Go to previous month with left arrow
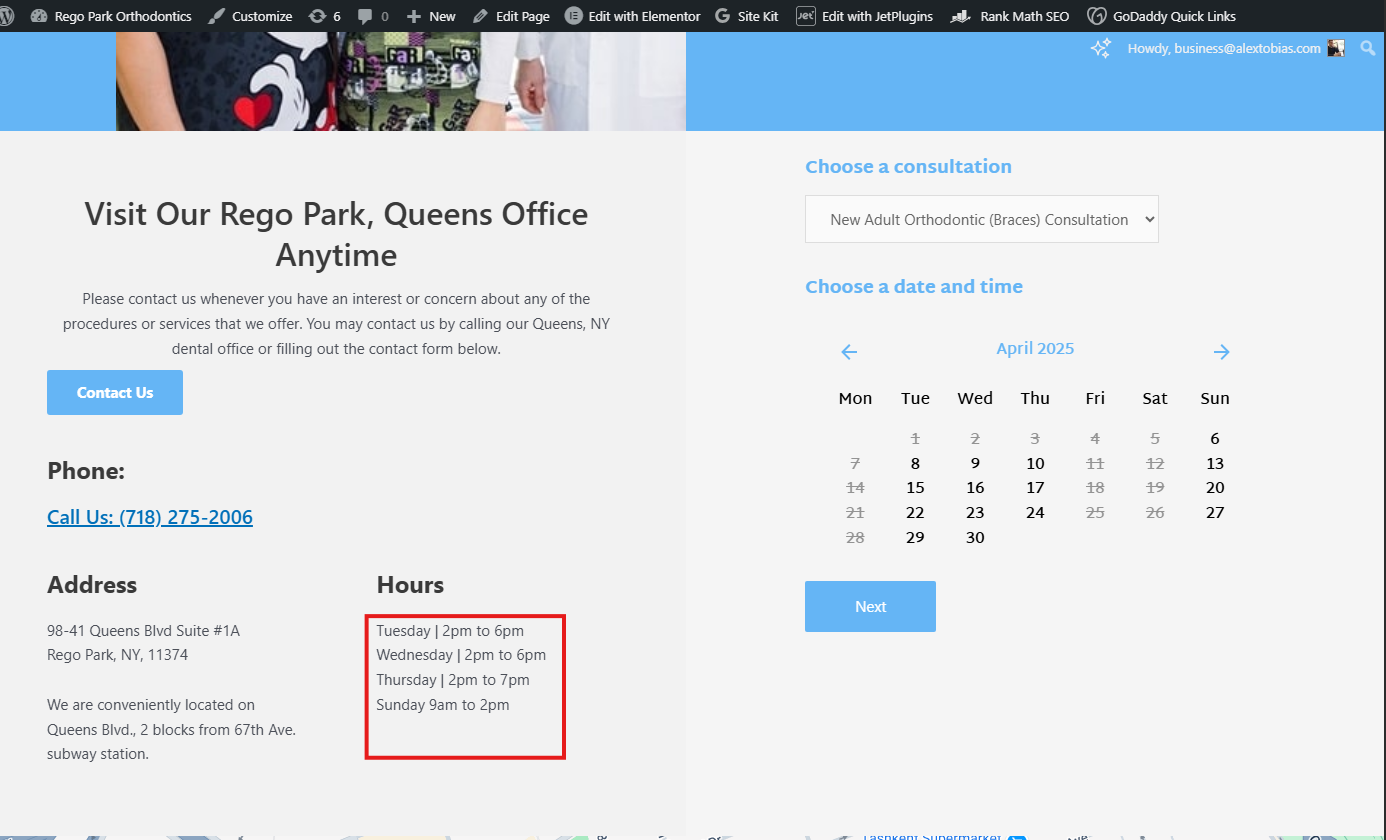 pyautogui.click(x=849, y=352)
